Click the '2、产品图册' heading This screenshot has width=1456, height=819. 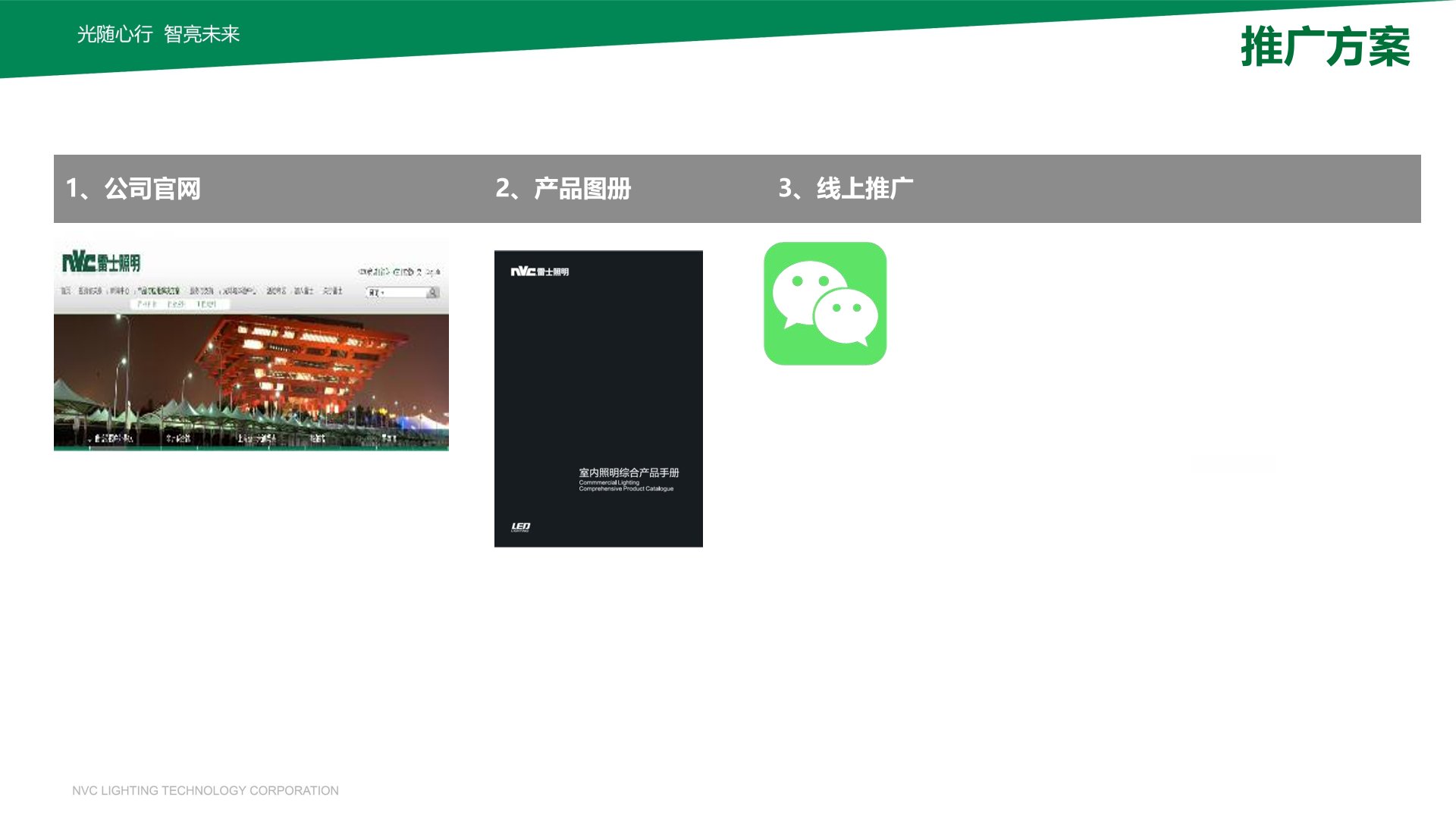point(563,189)
